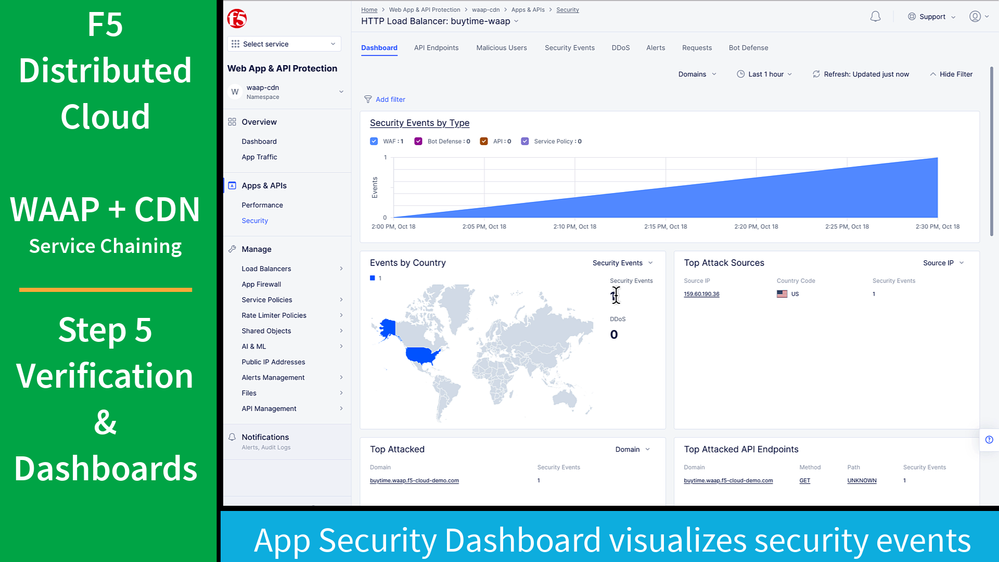The image size is (999, 562).
Task: Toggle the Service Policy legend checkbox
Action: click(525, 141)
